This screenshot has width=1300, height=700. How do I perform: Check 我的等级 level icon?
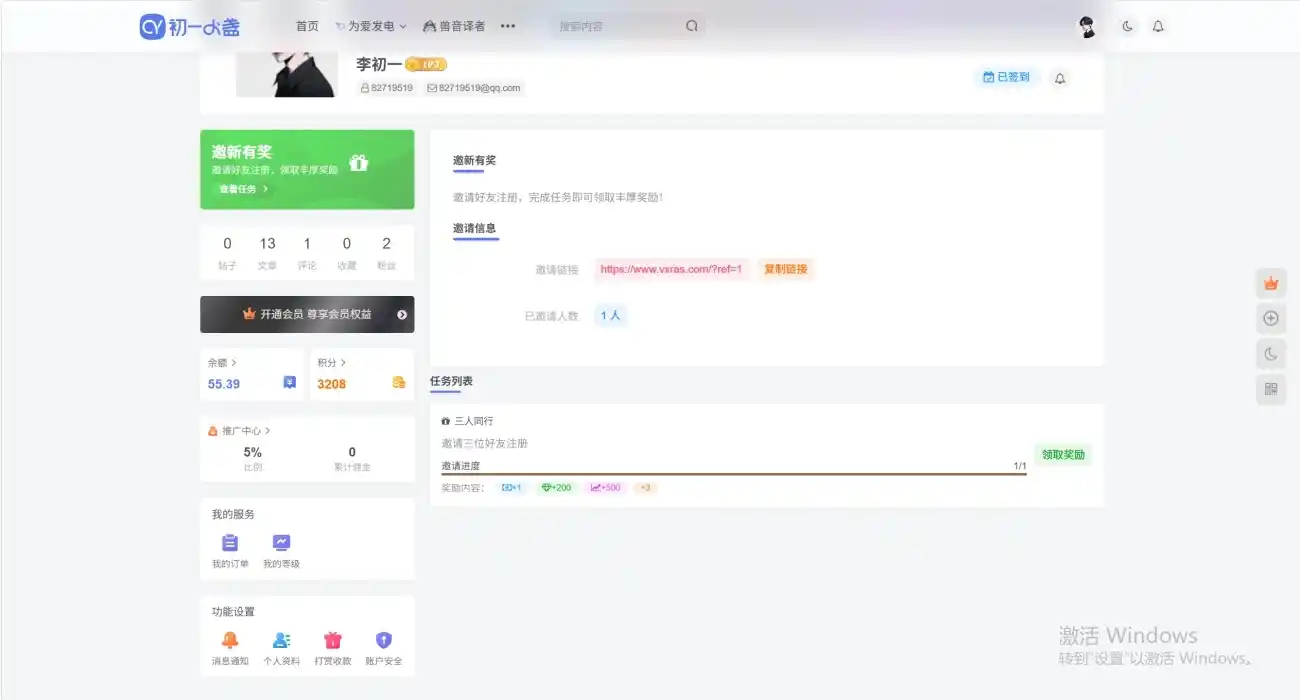coord(281,540)
